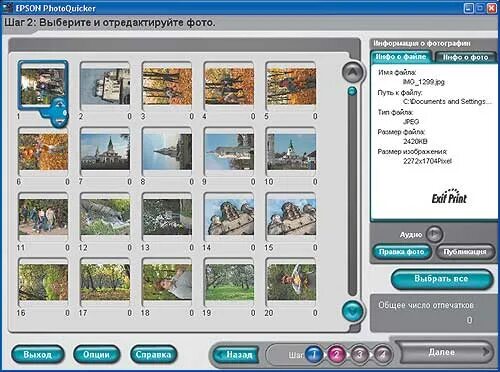Close the EPSON PhotoQuicker window
This screenshot has height=372, width=500.
[x=491, y=8]
